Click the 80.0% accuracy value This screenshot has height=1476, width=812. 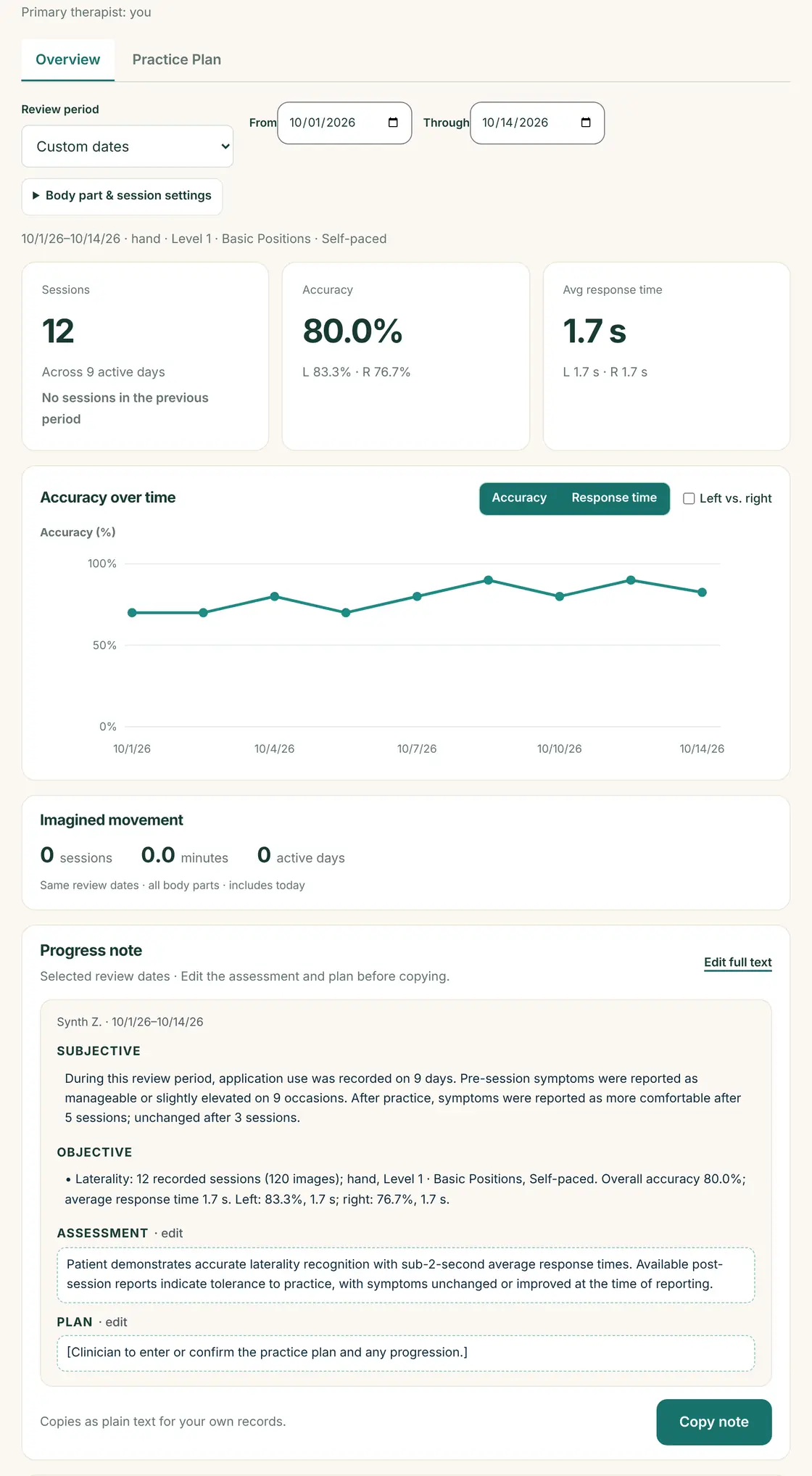point(352,331)
